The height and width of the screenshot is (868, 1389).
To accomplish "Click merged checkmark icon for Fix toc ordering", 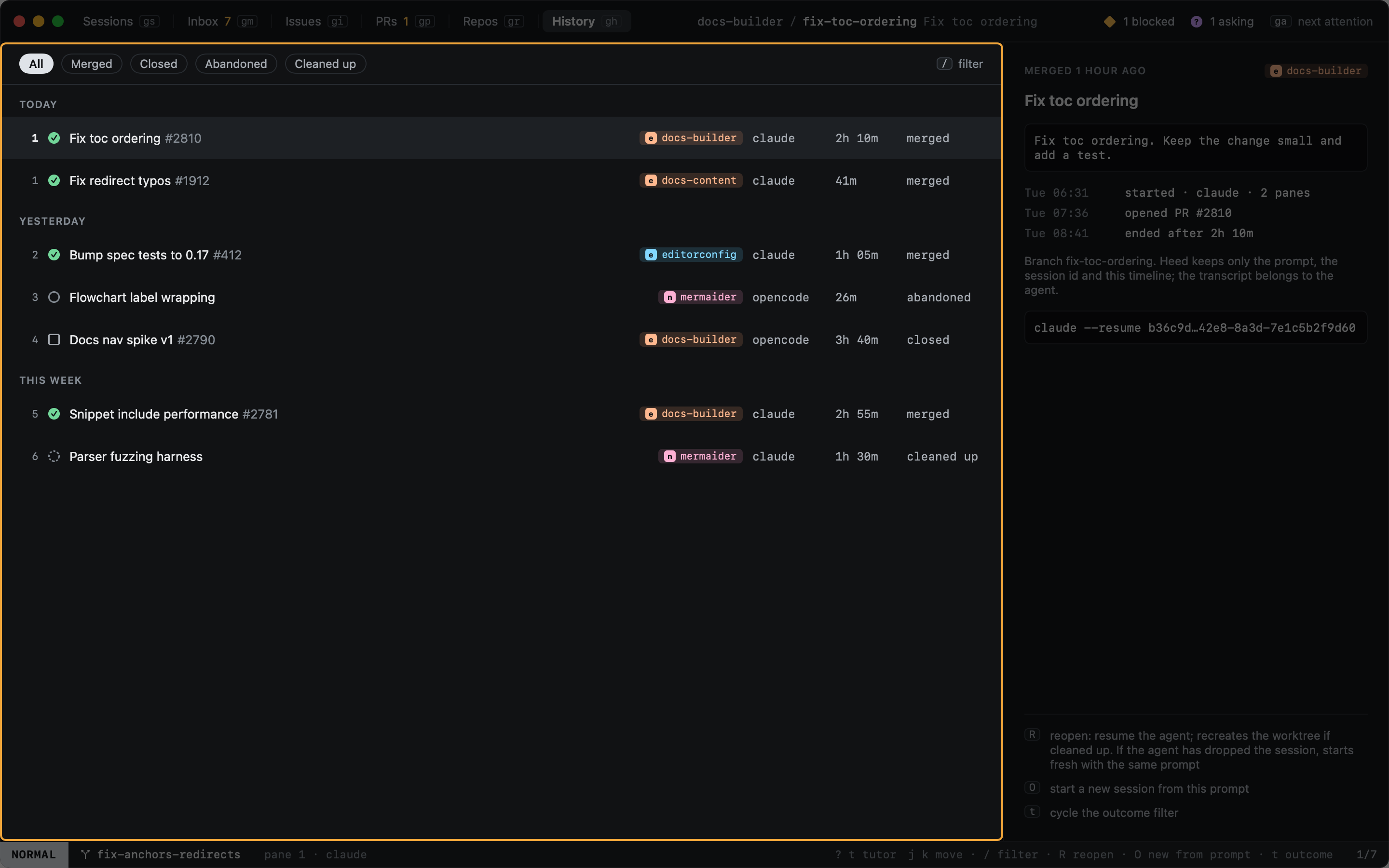I will tap(54, 138).
